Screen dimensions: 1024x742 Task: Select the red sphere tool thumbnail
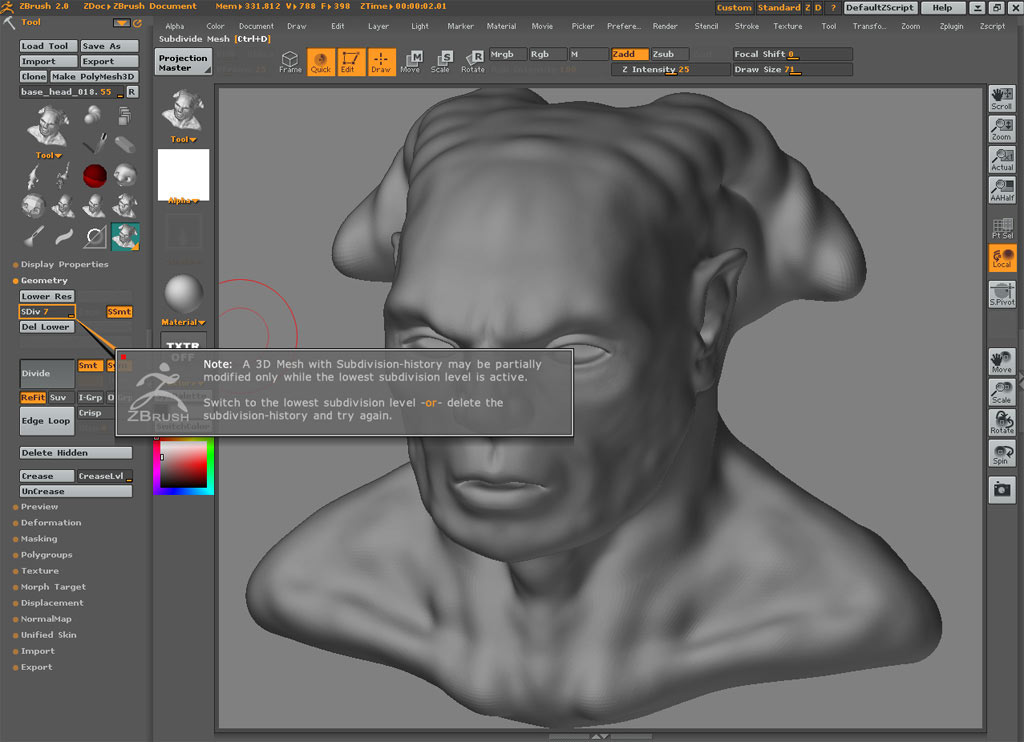[x=95, y=176]
